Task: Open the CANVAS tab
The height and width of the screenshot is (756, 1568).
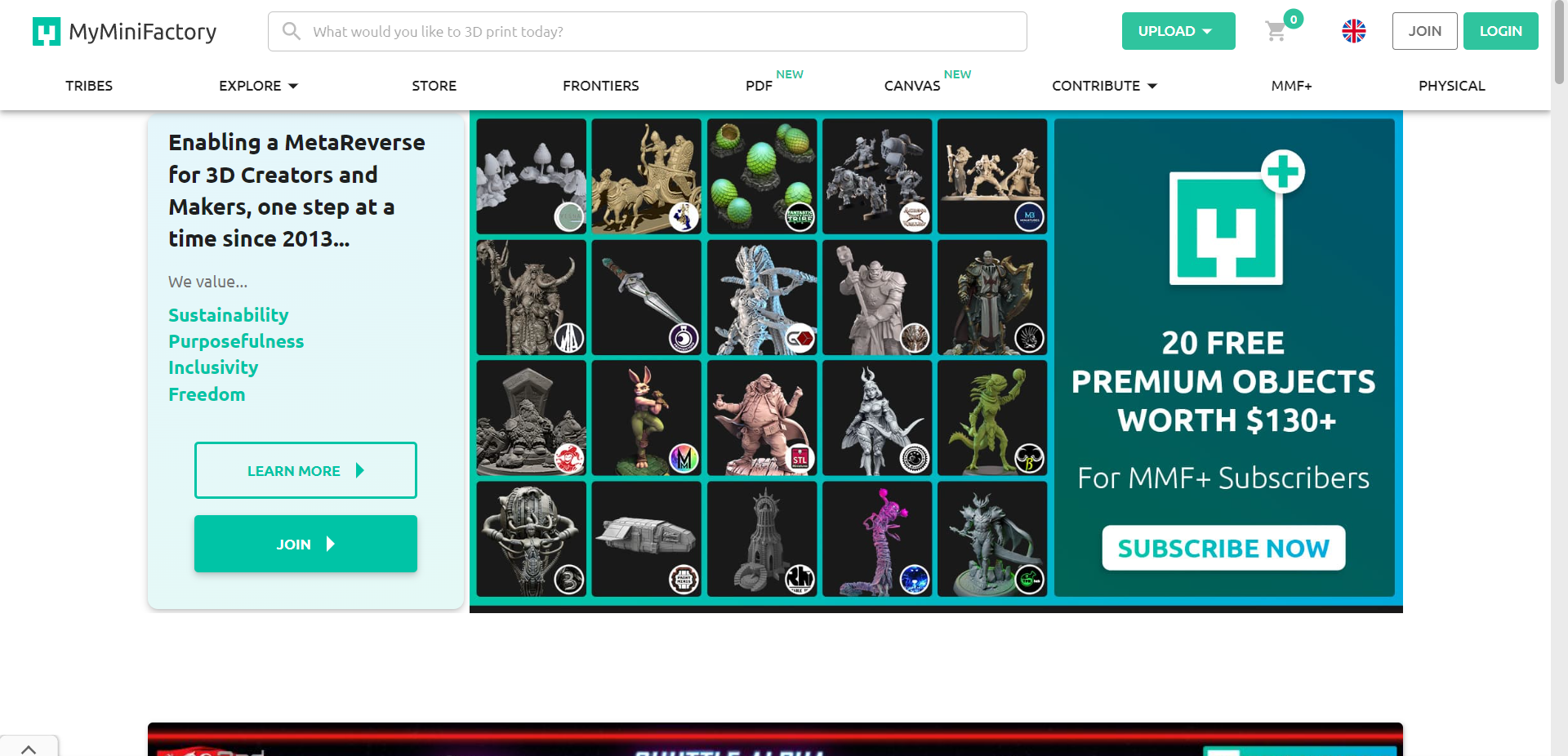Action: pyautogui.click(x=912, y=86)
